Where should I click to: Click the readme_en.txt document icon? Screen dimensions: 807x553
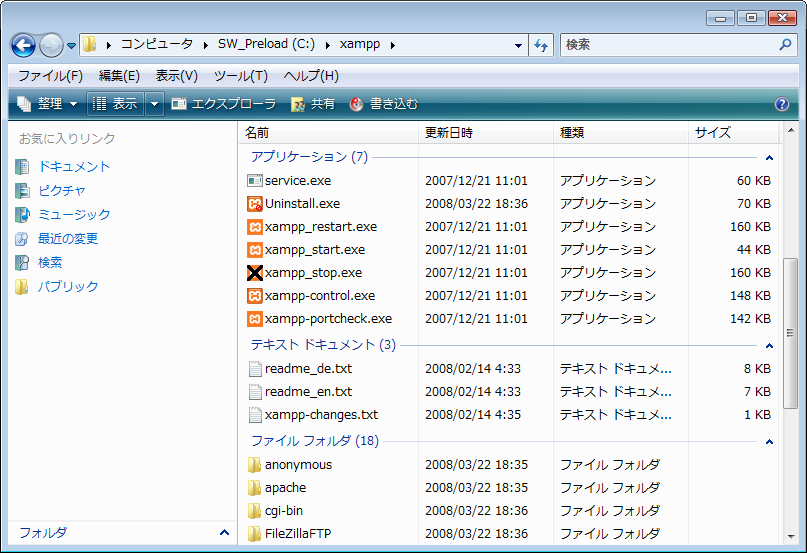point(255,392)
